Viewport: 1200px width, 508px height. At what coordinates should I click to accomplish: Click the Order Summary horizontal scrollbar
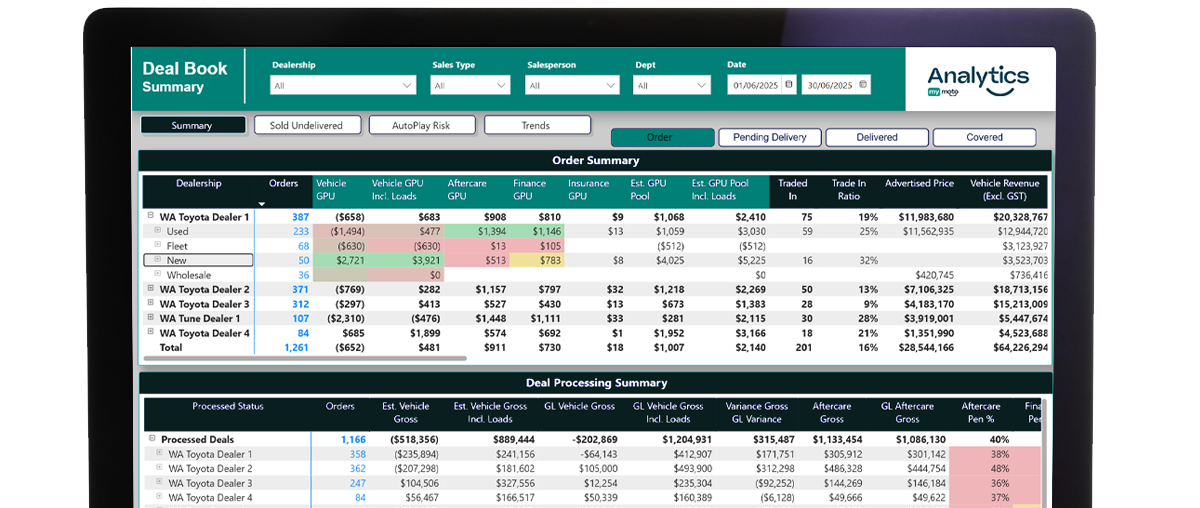coord(303,357)
